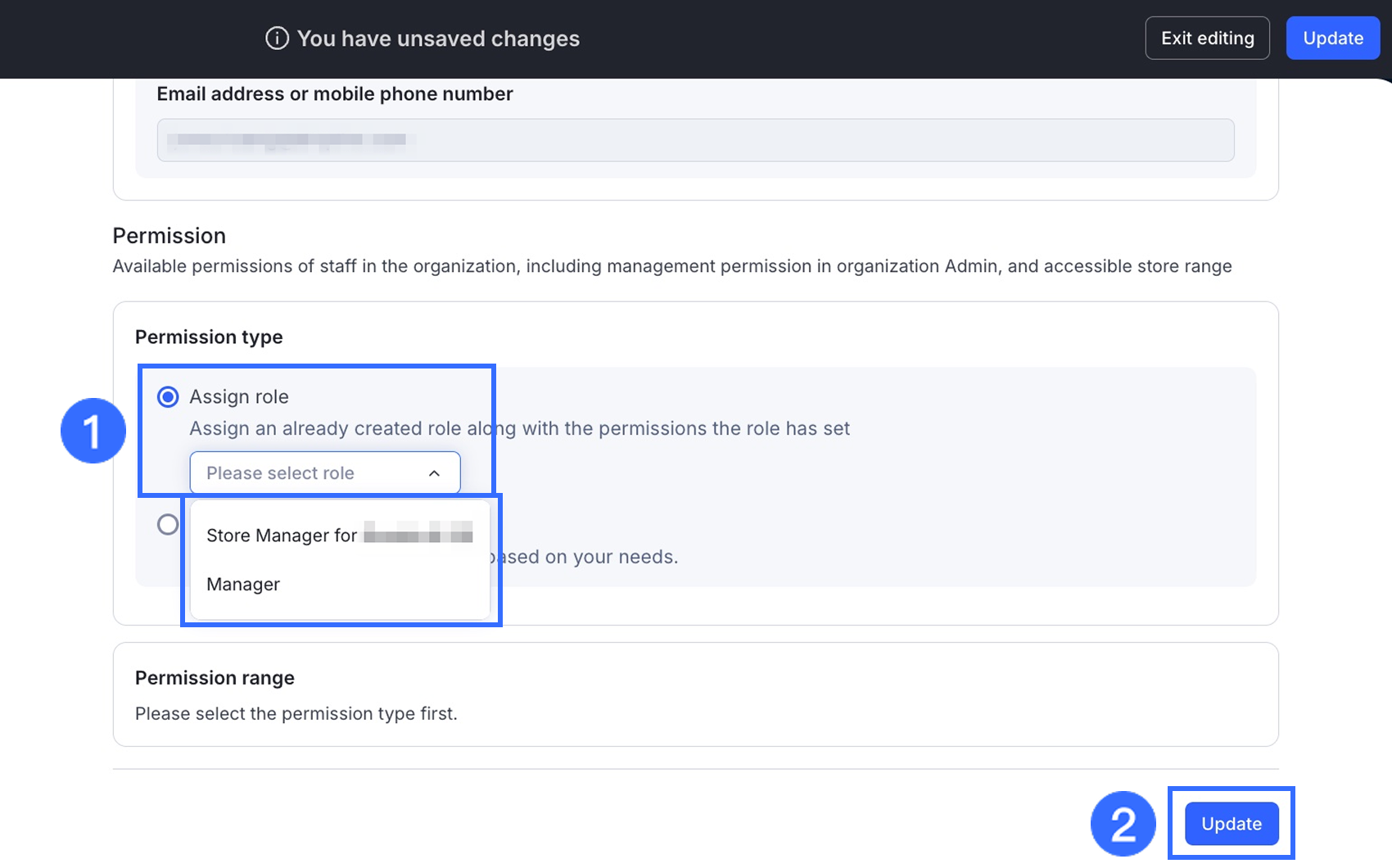
Task: Select the unselected radio below Assign role
Action: pyautogui.click(x=168, y=524)
